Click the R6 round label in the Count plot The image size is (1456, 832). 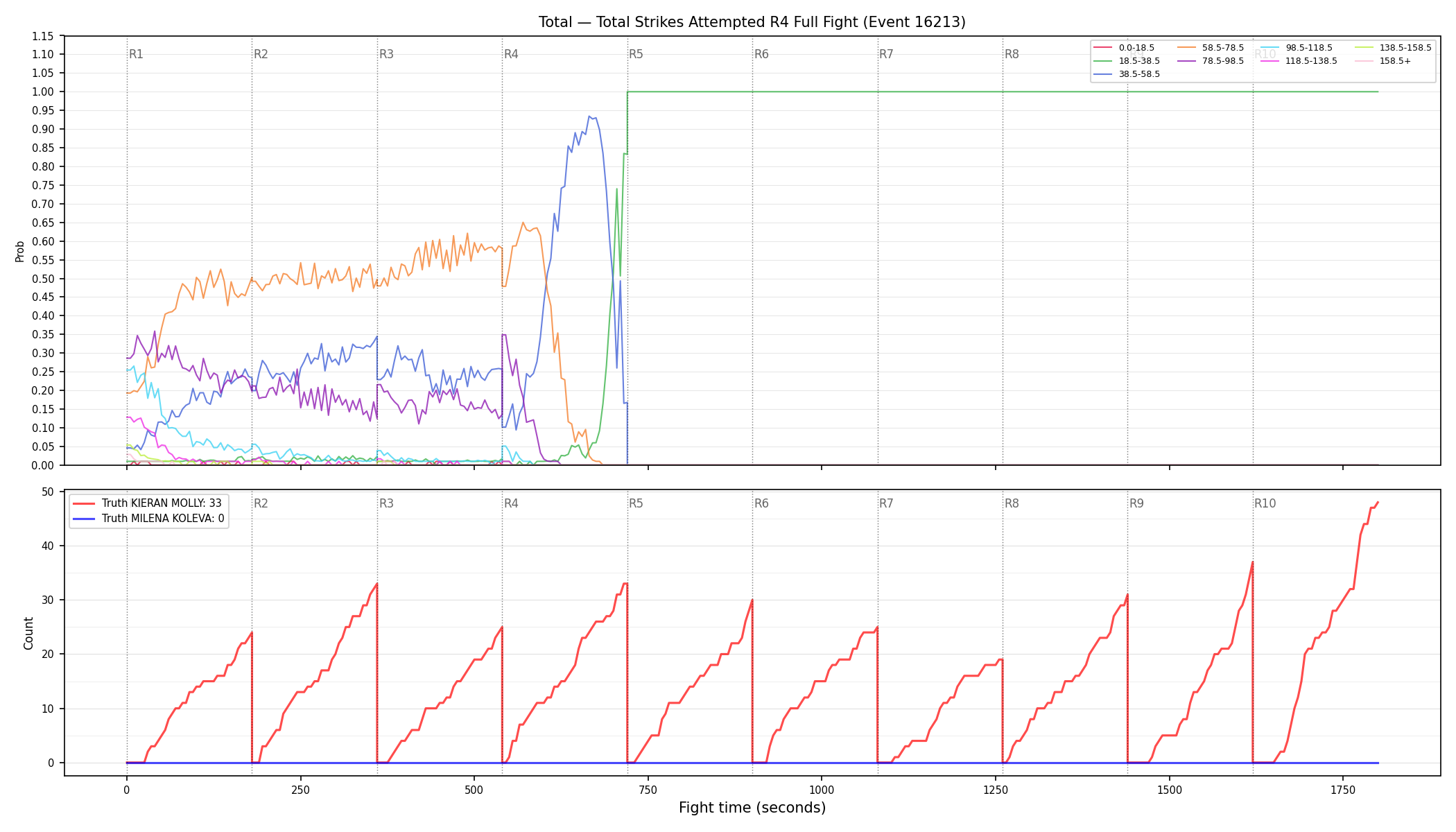(761, 503)
